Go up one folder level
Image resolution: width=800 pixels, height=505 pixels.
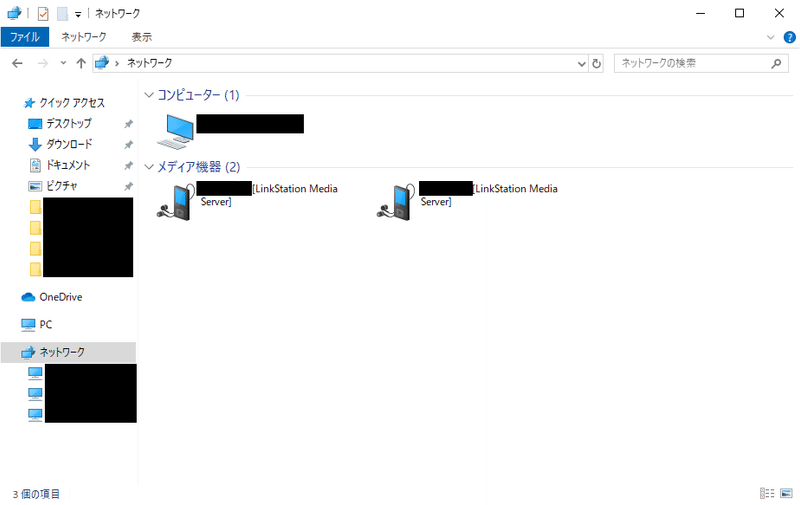coord(81,63)
